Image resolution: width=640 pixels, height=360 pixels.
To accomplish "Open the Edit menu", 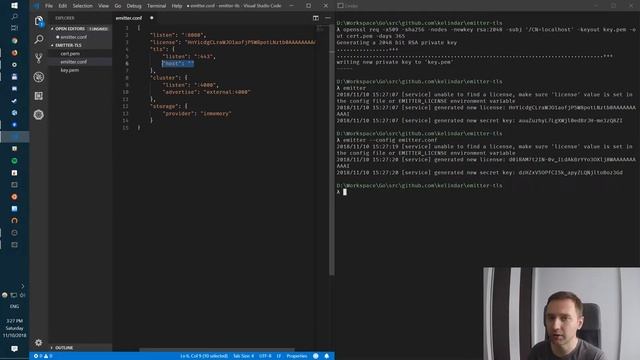I will pyautogui.click(x=62, y=6).
